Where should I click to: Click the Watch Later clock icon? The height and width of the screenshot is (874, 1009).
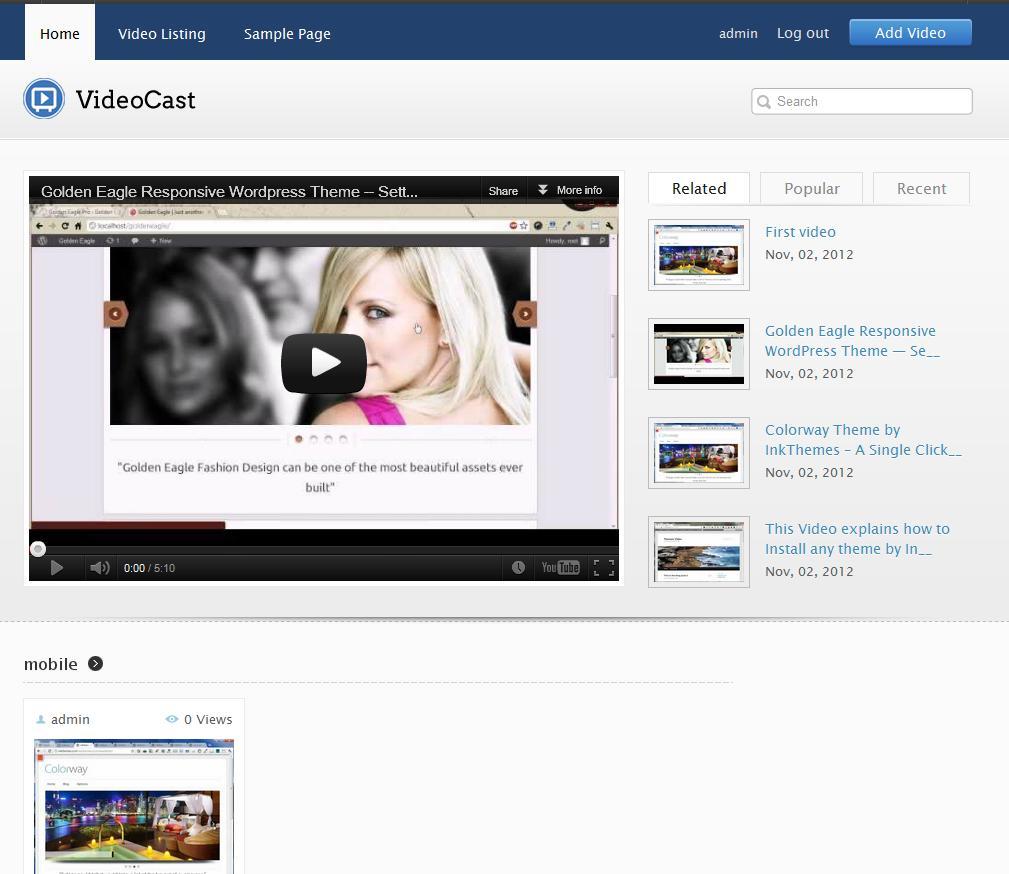[518, 568]
